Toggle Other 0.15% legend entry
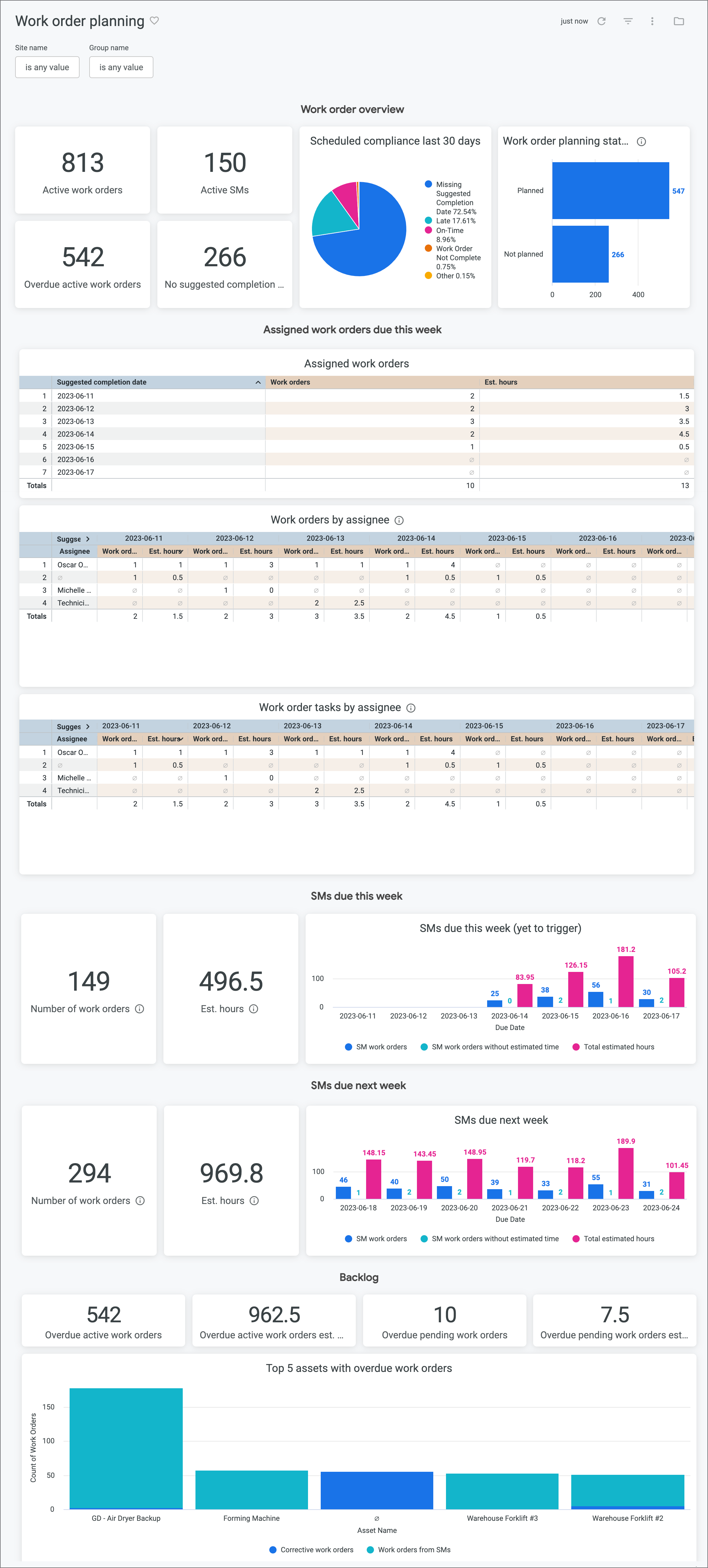Screen dimensions: 708x1568 (451, 276)
